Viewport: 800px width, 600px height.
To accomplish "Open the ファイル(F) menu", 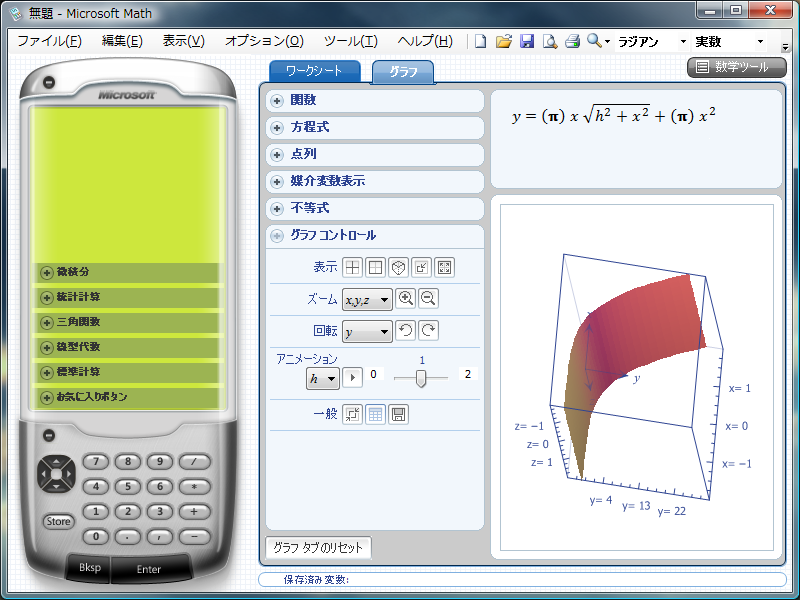I will click(x=49, y=41).
